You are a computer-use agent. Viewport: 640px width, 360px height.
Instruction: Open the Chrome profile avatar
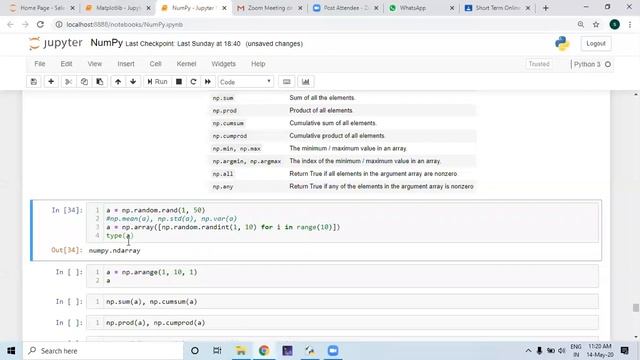pyautogui.click(x=614, y=24)
